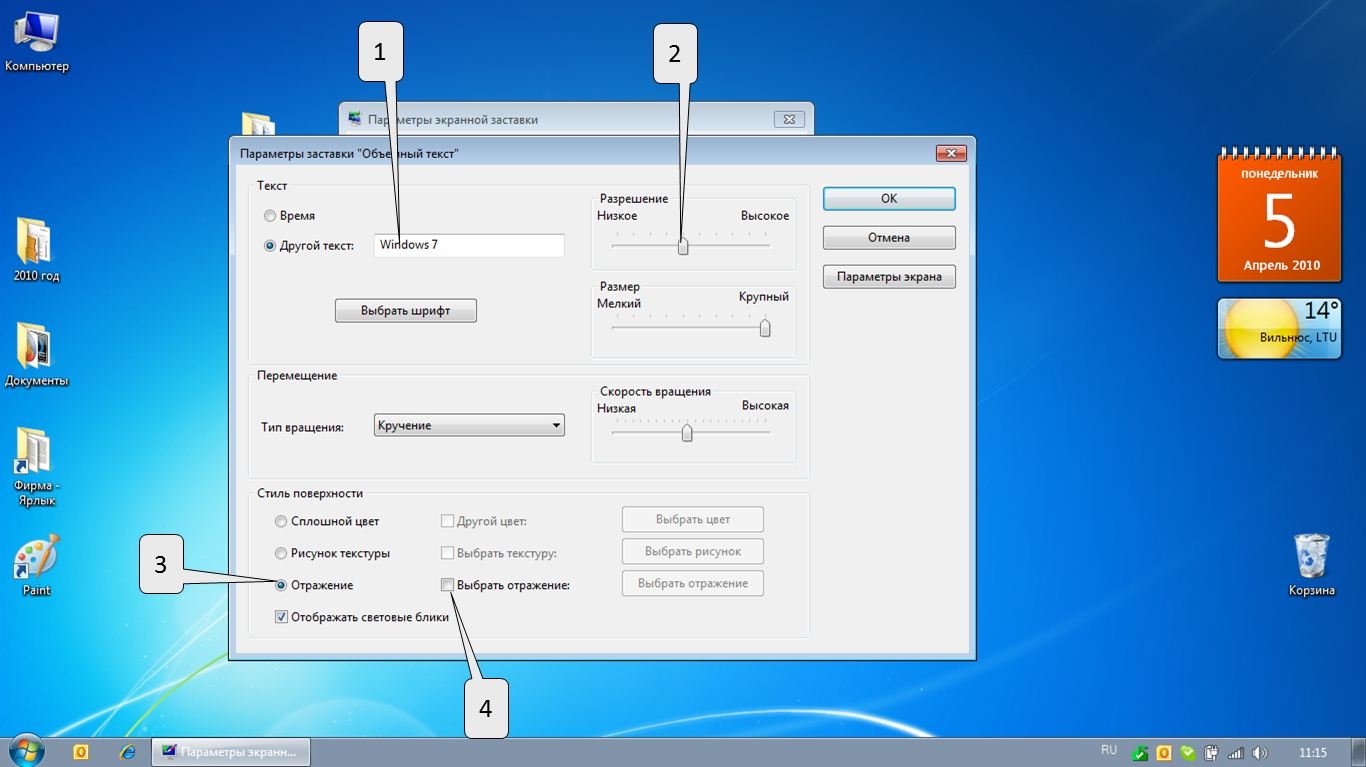Select the Время radio button
This screenshot has width=1366, height=767.
click(x=270, y=216)
